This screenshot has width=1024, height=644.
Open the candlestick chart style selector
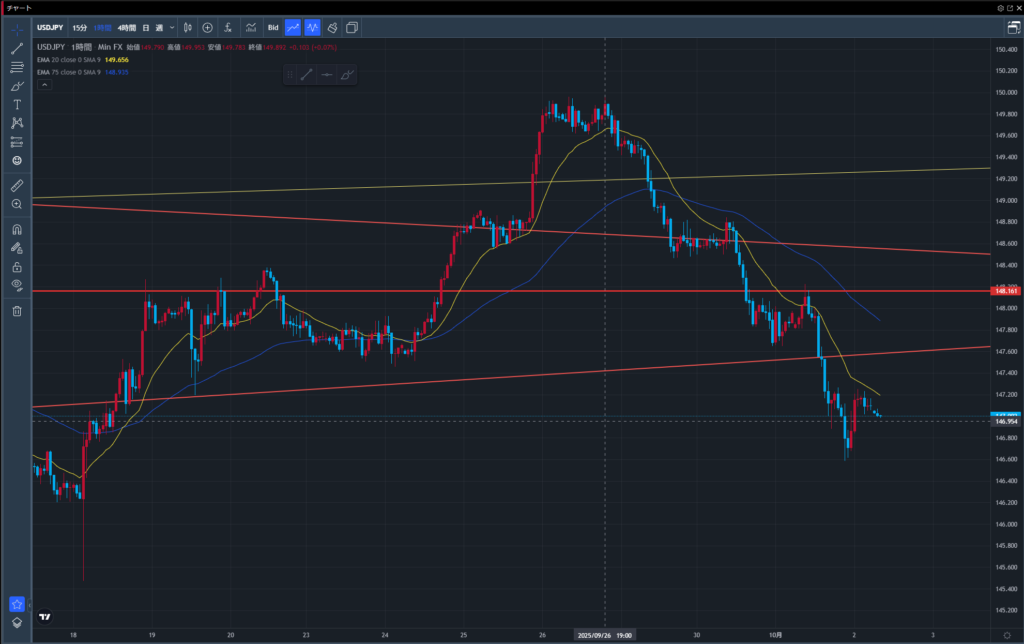click(x=187, y=27)
